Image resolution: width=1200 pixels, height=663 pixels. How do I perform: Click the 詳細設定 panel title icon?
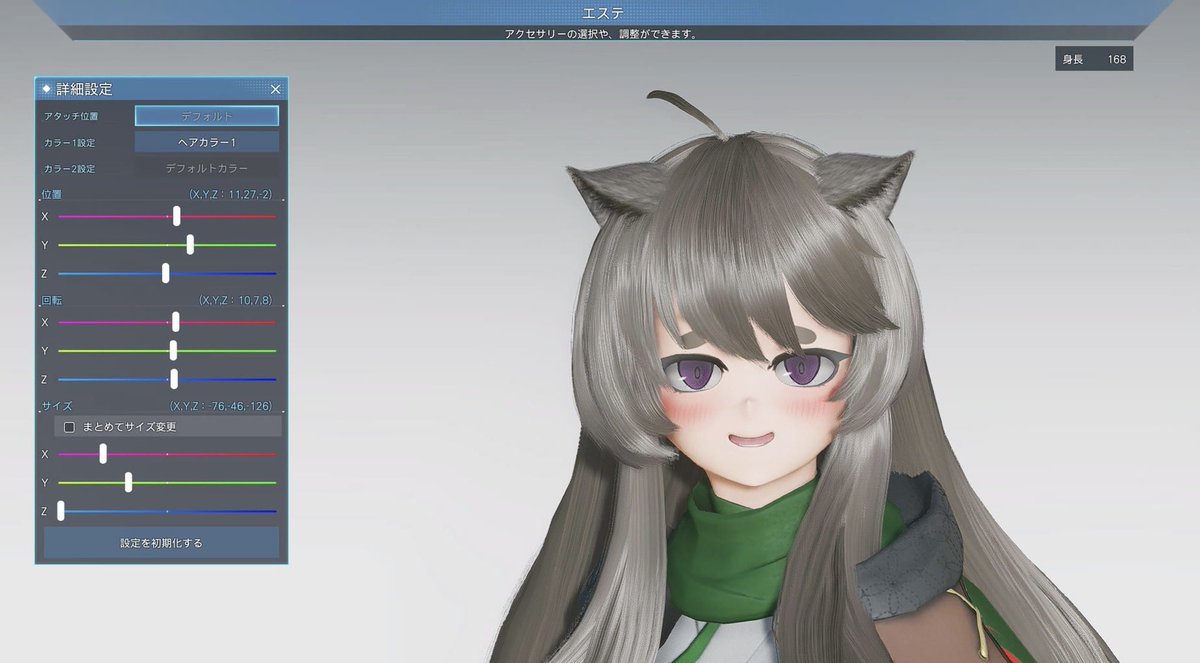point(46,89)
